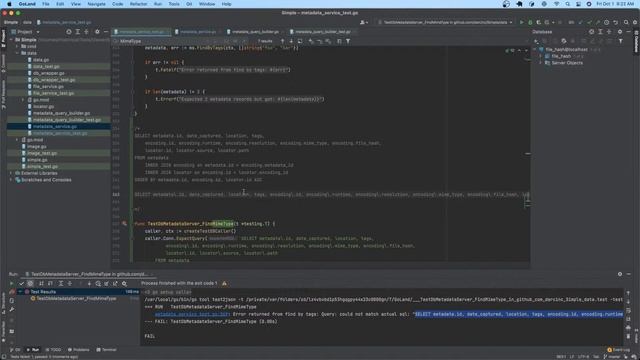Image resolution: width=640 pixels, height=360 pixels.
Task: Expand the cmd folder in project tree
Action: pos(17,47)
